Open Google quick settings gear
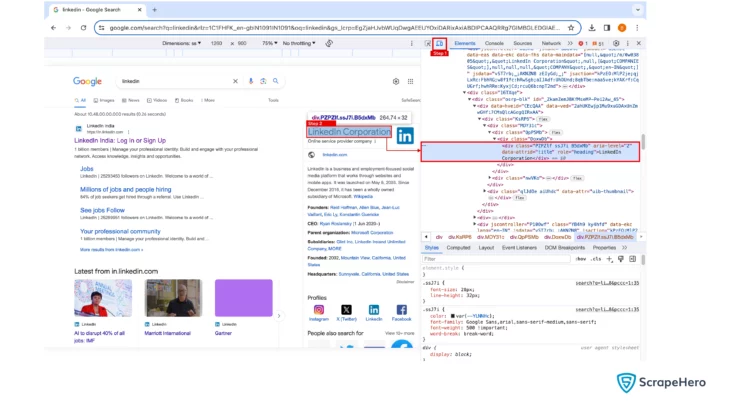Image resolution: width=744 pixels, height=413 pixels. pos(396,81)
